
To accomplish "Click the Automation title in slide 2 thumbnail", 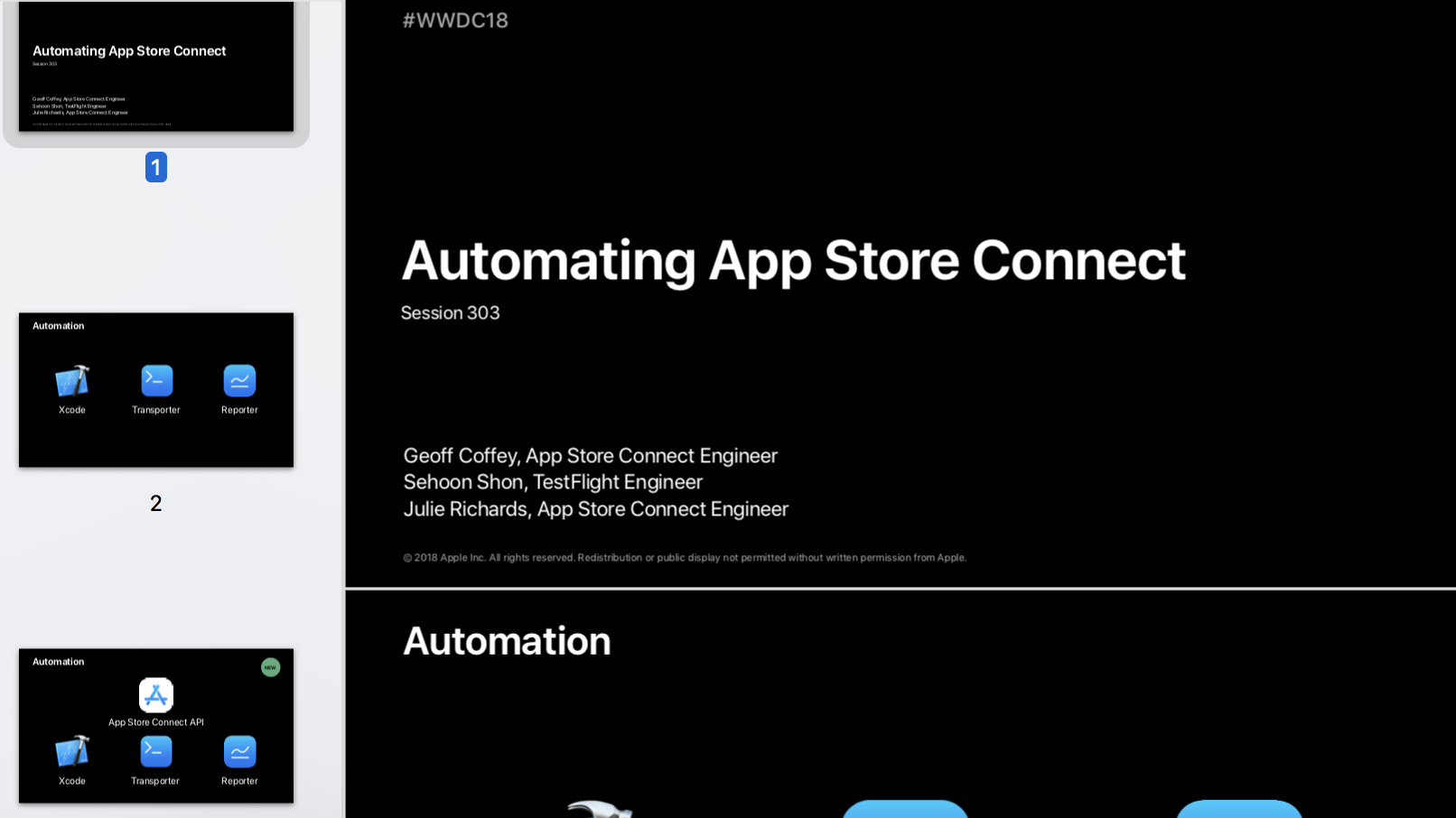I will (x=59, y=326).
